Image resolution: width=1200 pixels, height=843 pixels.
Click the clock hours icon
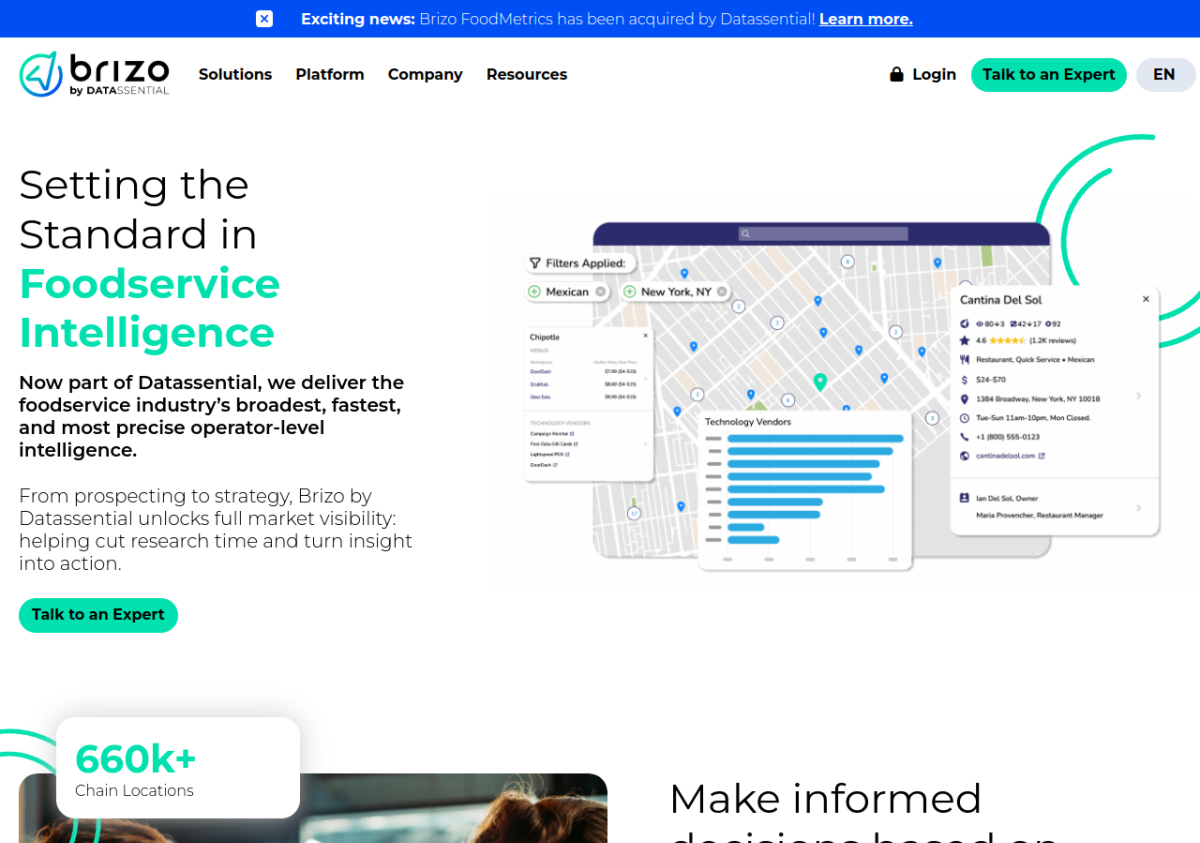point(964,418)
